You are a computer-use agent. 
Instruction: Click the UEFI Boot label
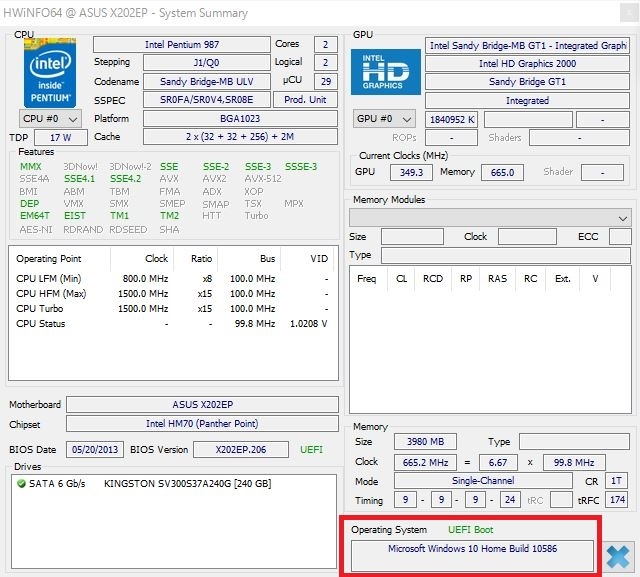pyautogui.click(x=471, y=530)
